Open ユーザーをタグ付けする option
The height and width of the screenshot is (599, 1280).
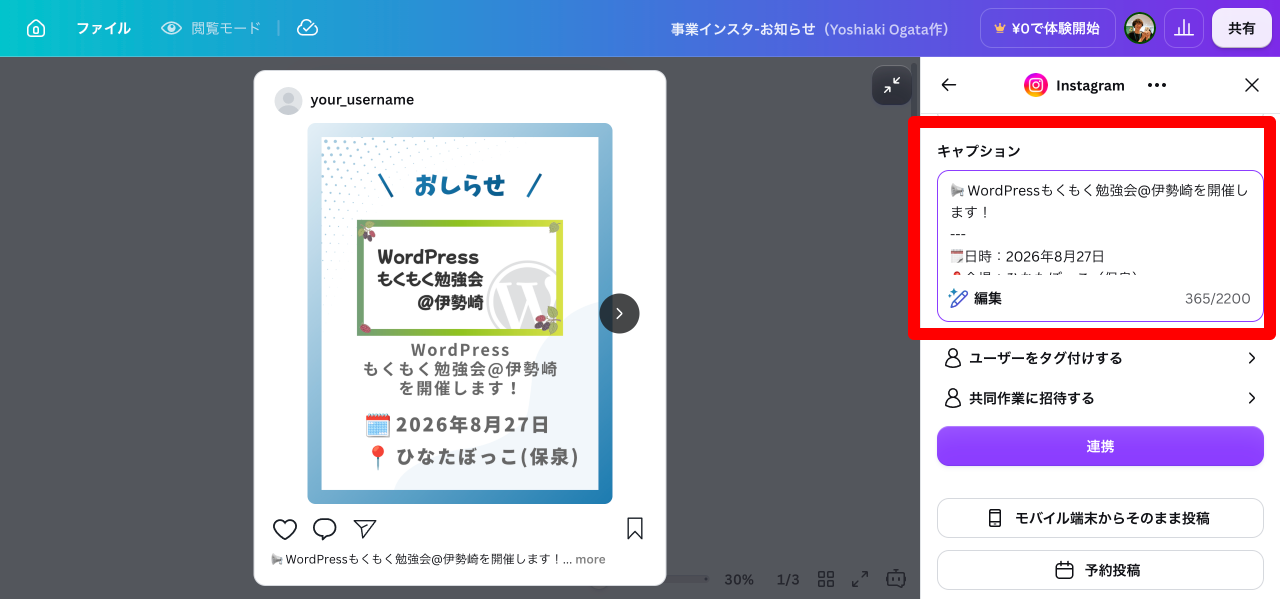1100,358
